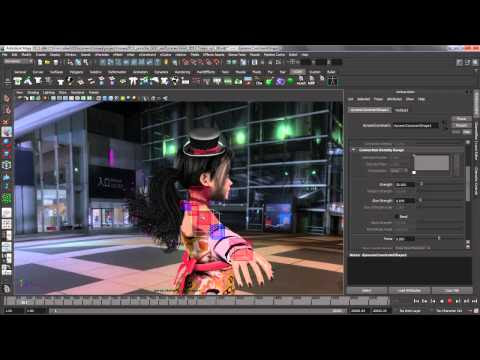480x360 pixels.
Task: Open the viewport Lighting menu
Action: 49,92
